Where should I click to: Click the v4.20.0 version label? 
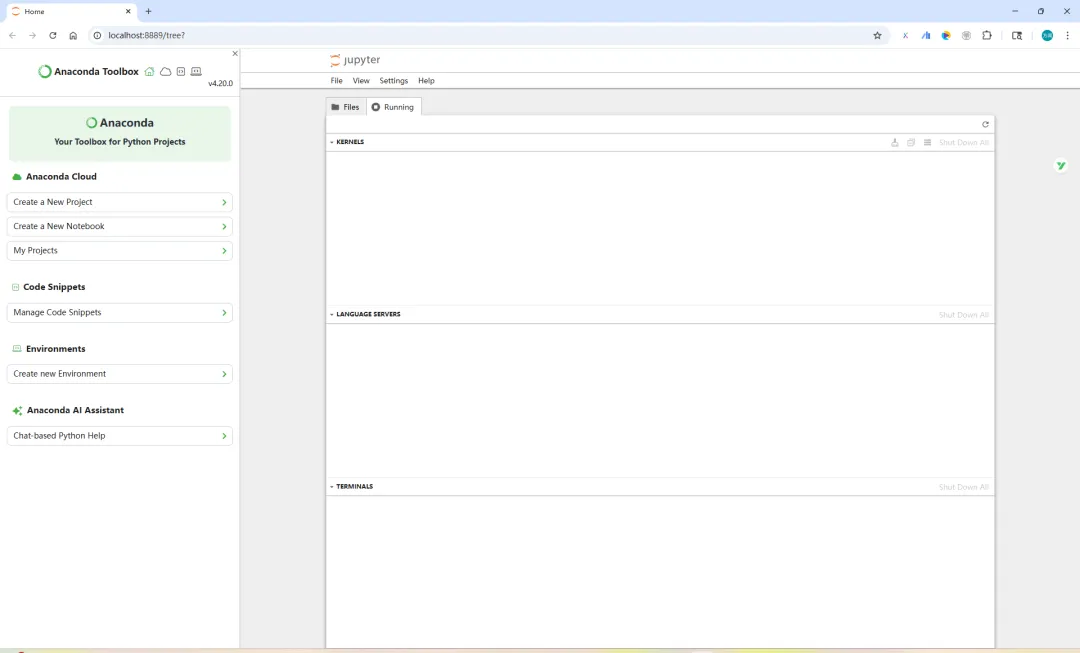[220, 83]
